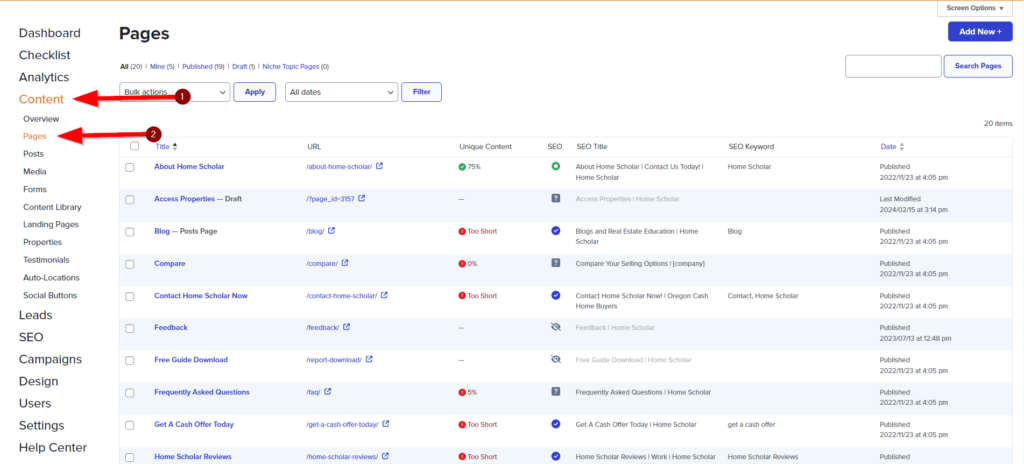The height and width of the screenshot is (464, 1024).
Task: Click the Search Pages button
Action: click(x=978, y=66)
